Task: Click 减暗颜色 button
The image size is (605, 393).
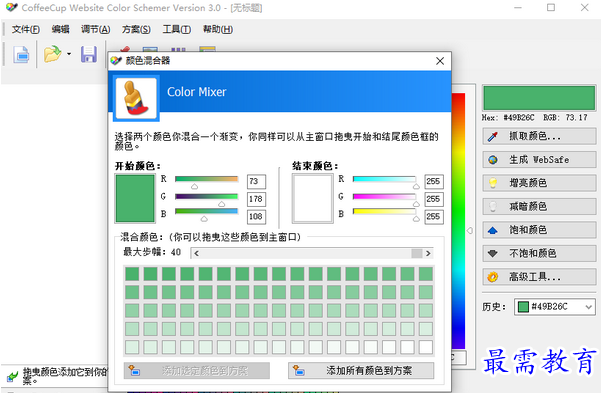Action: tap(539, 206)
